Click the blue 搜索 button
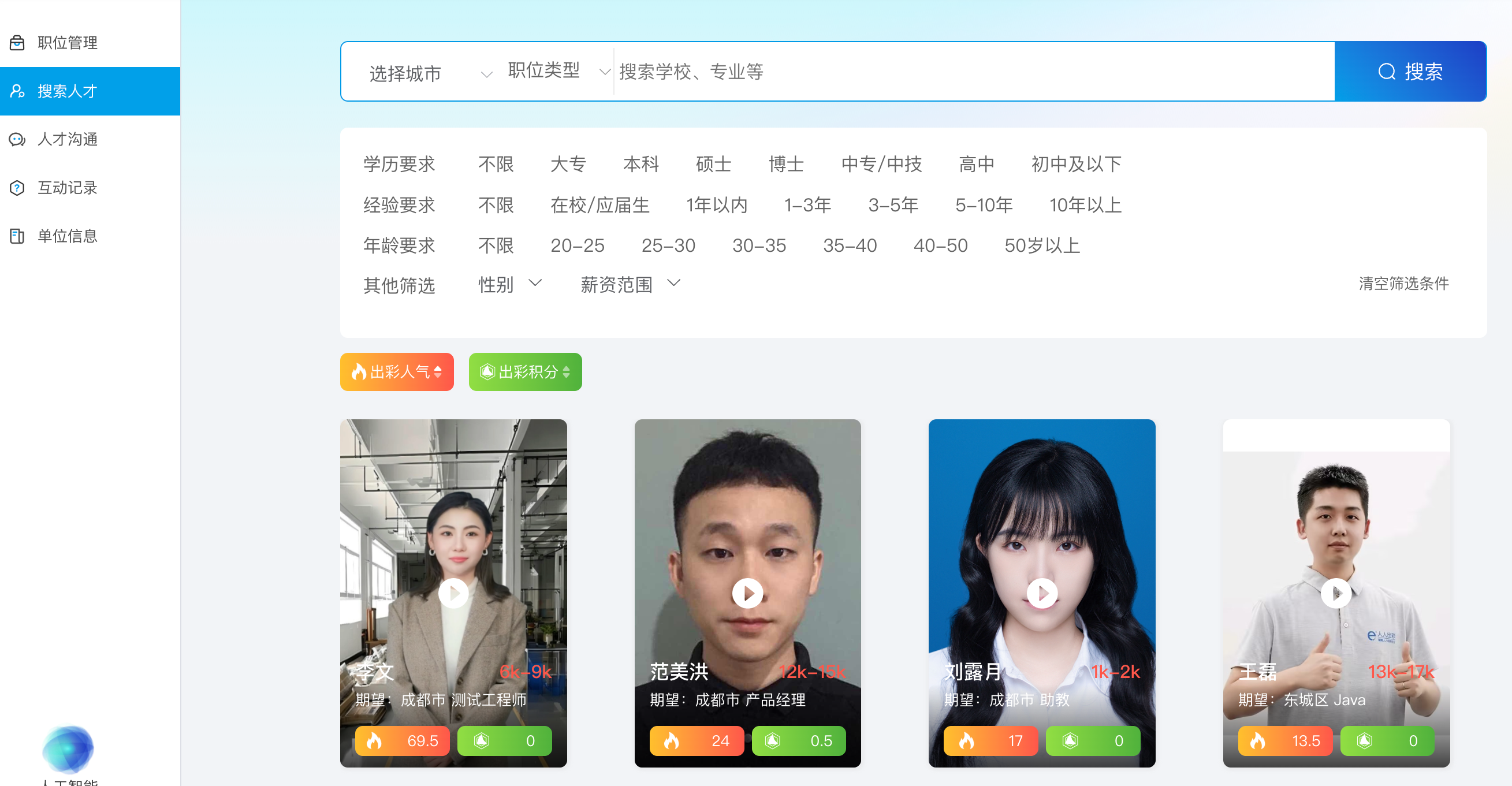 click(x=1410, y=72)
